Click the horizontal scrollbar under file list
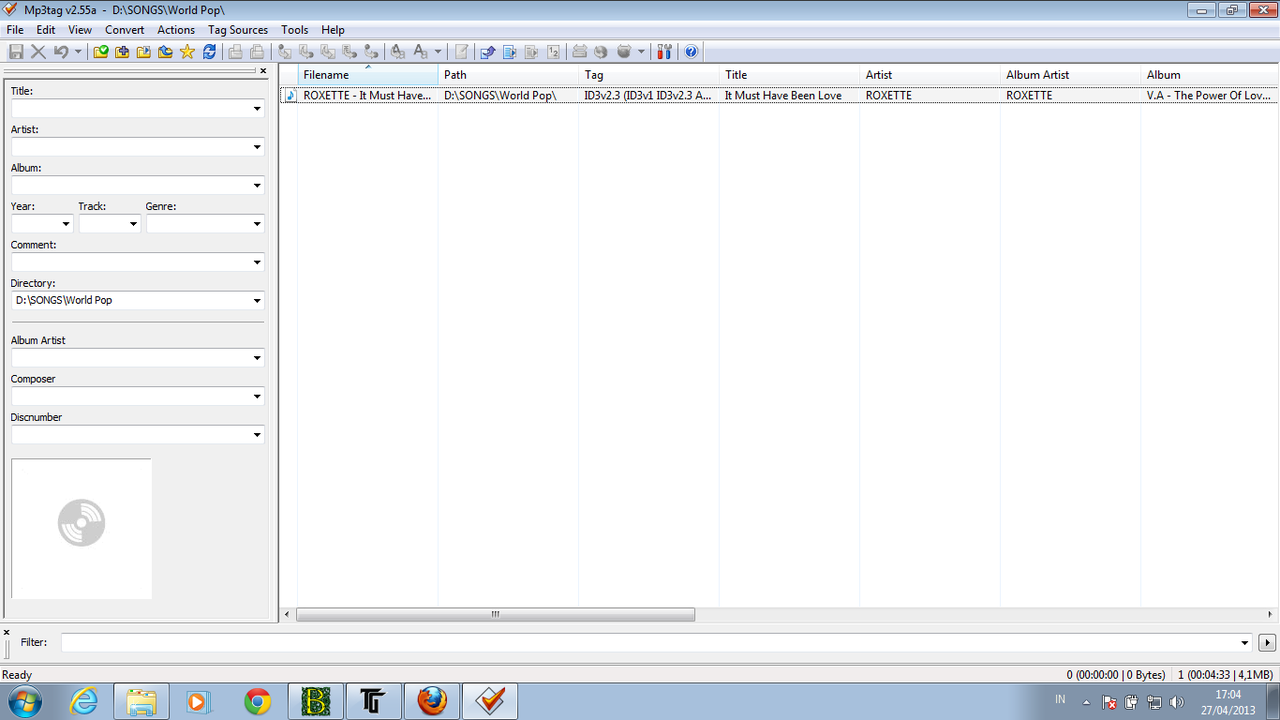The height and width of the screenshot is (720, 1280). [x=495, y=615]
